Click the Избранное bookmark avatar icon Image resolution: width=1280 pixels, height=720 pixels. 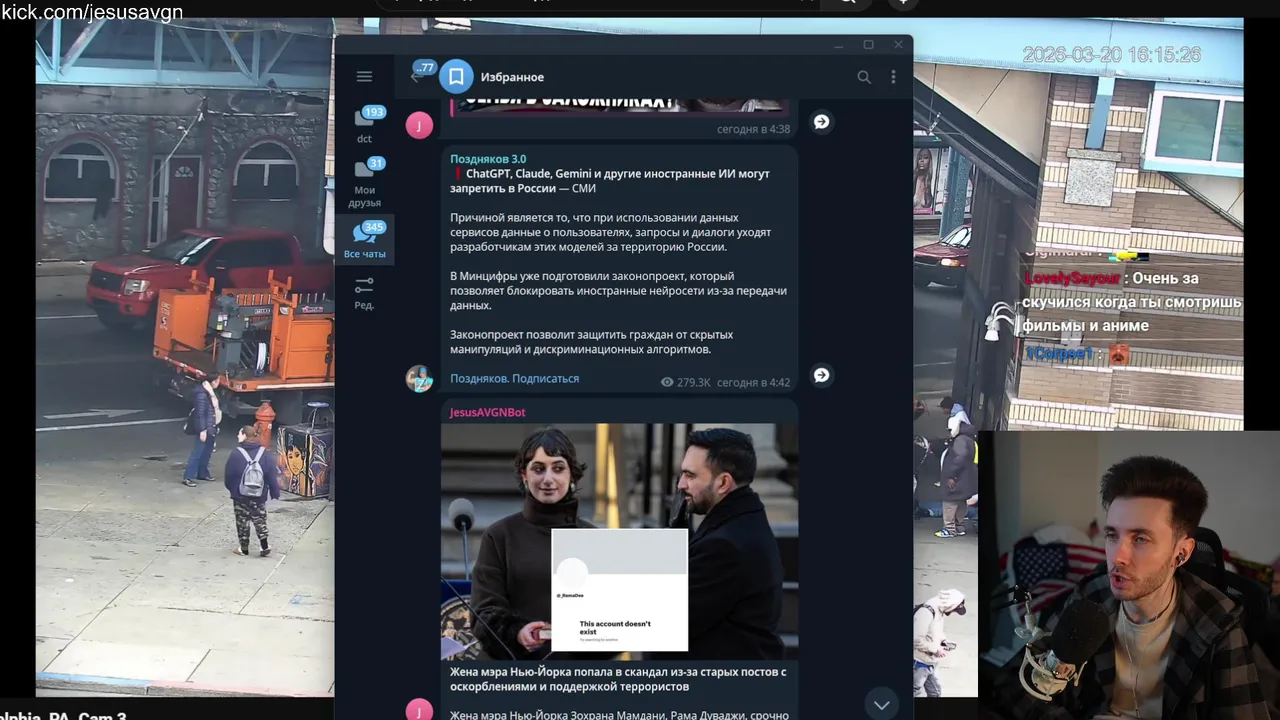click(x=456, y=77)
